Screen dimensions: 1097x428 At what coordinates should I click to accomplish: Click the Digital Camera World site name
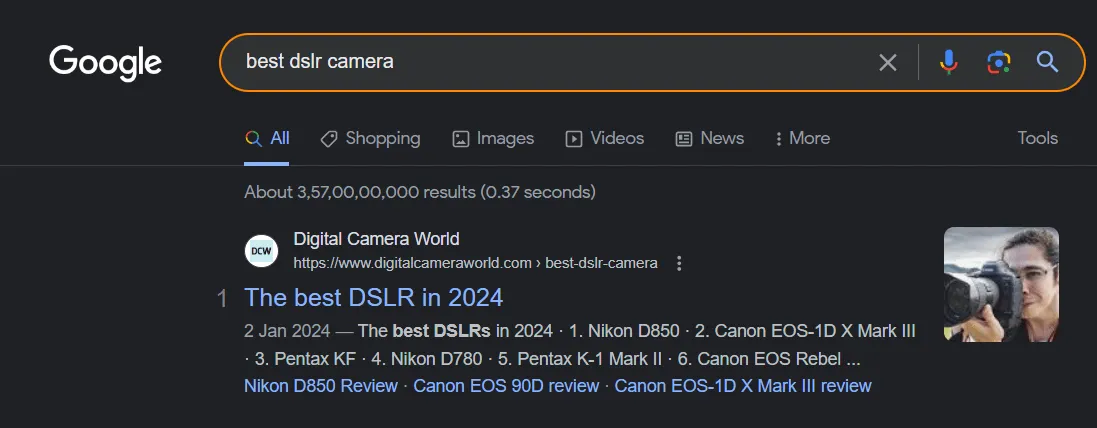click(x=376, y=239)
